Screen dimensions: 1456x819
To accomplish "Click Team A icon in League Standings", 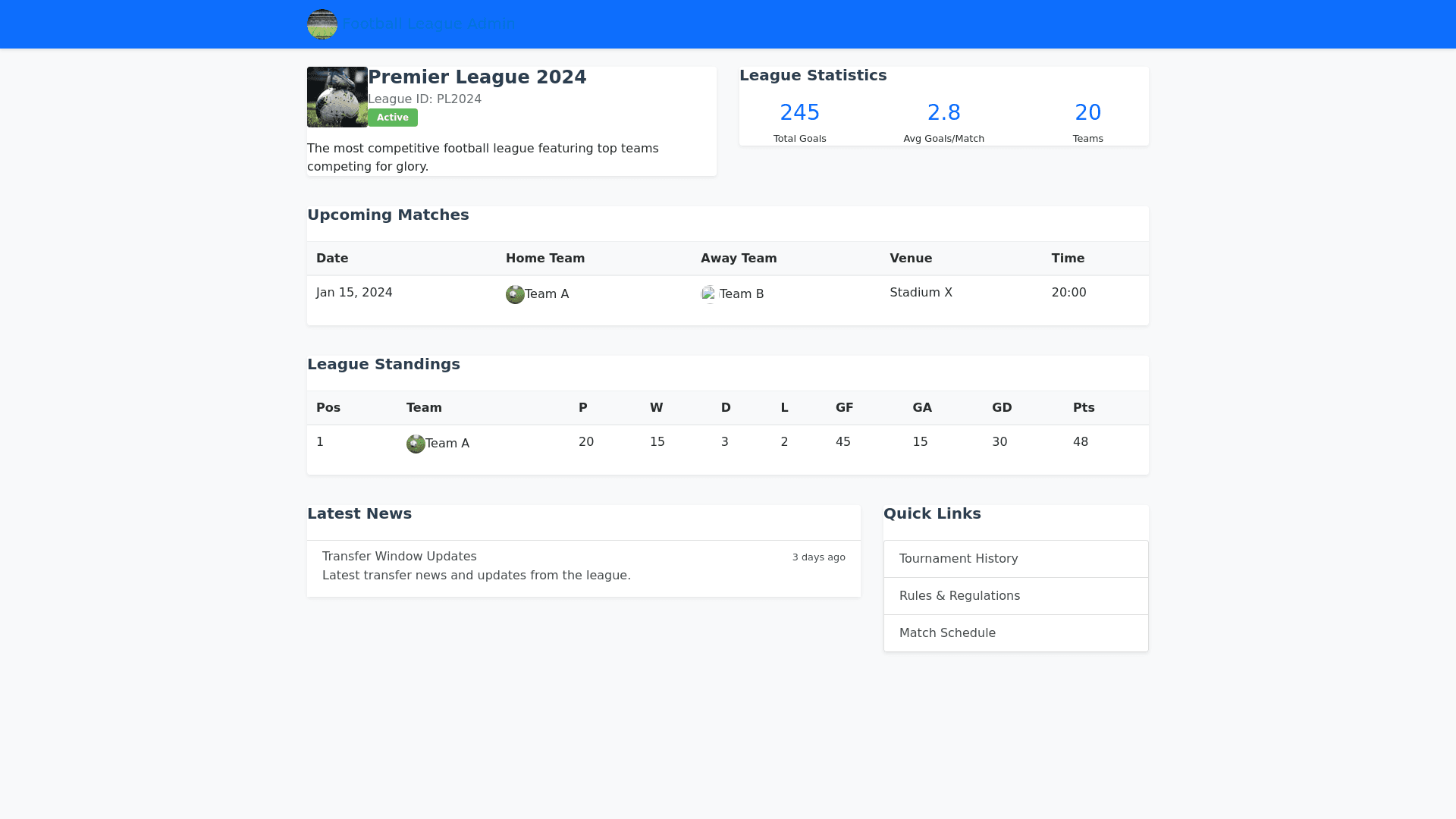I will tap(416, 444).
